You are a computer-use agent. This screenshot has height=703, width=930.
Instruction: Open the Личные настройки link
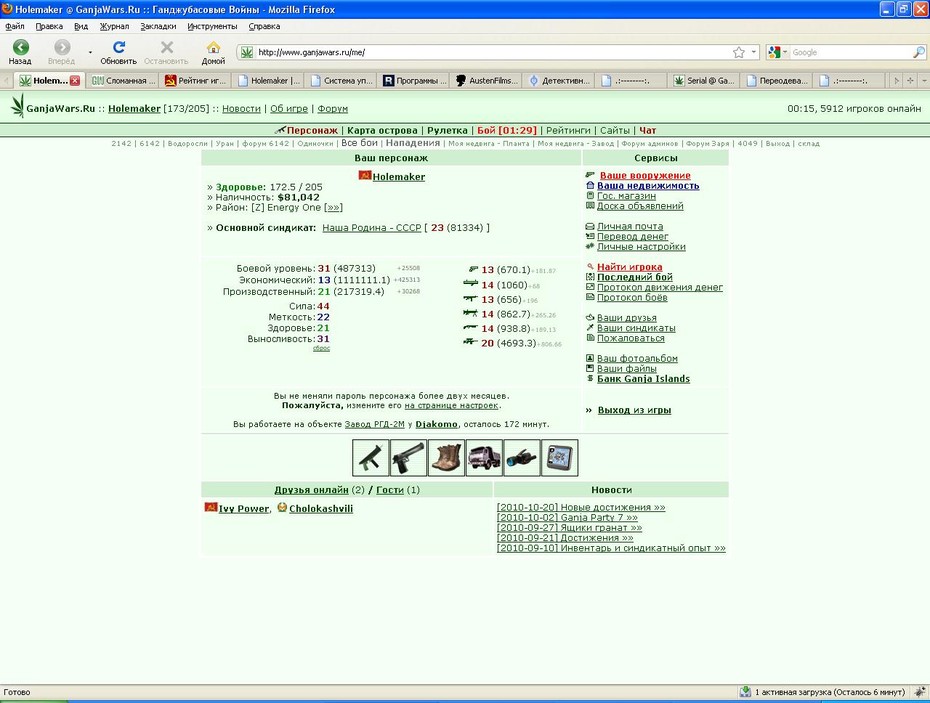(641, 246)
